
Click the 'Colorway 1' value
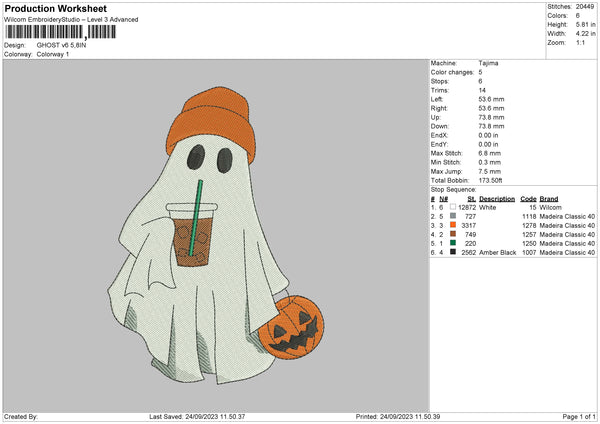53,54
